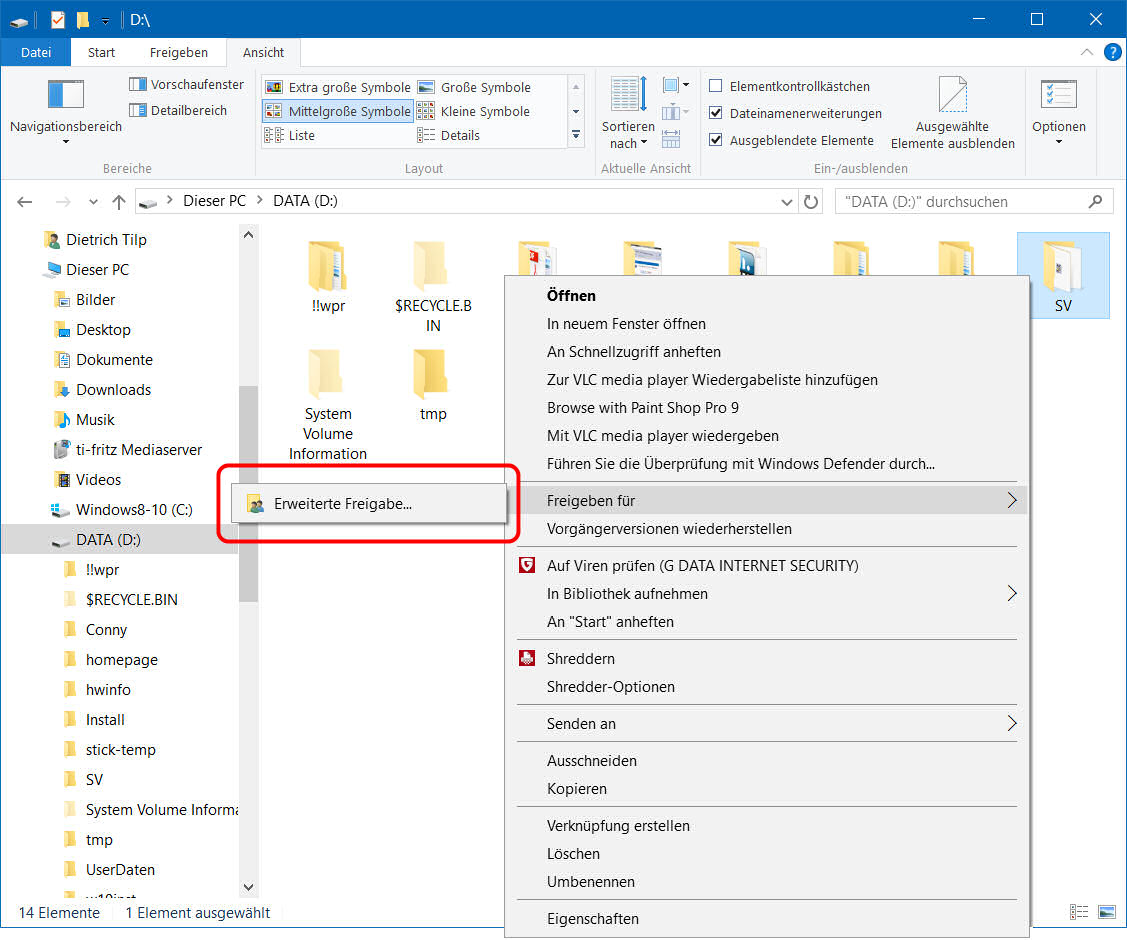
Task: Expand the layout gallery more arrow
Action: tap(576, 134)
